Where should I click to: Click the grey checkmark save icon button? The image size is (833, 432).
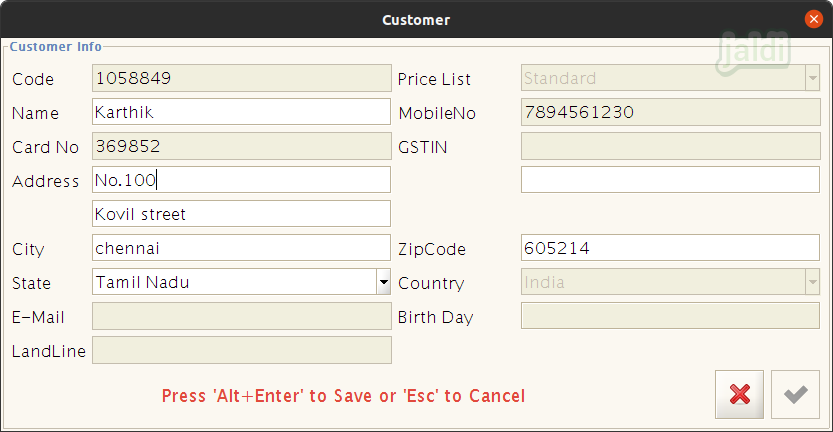click(795, 394)
